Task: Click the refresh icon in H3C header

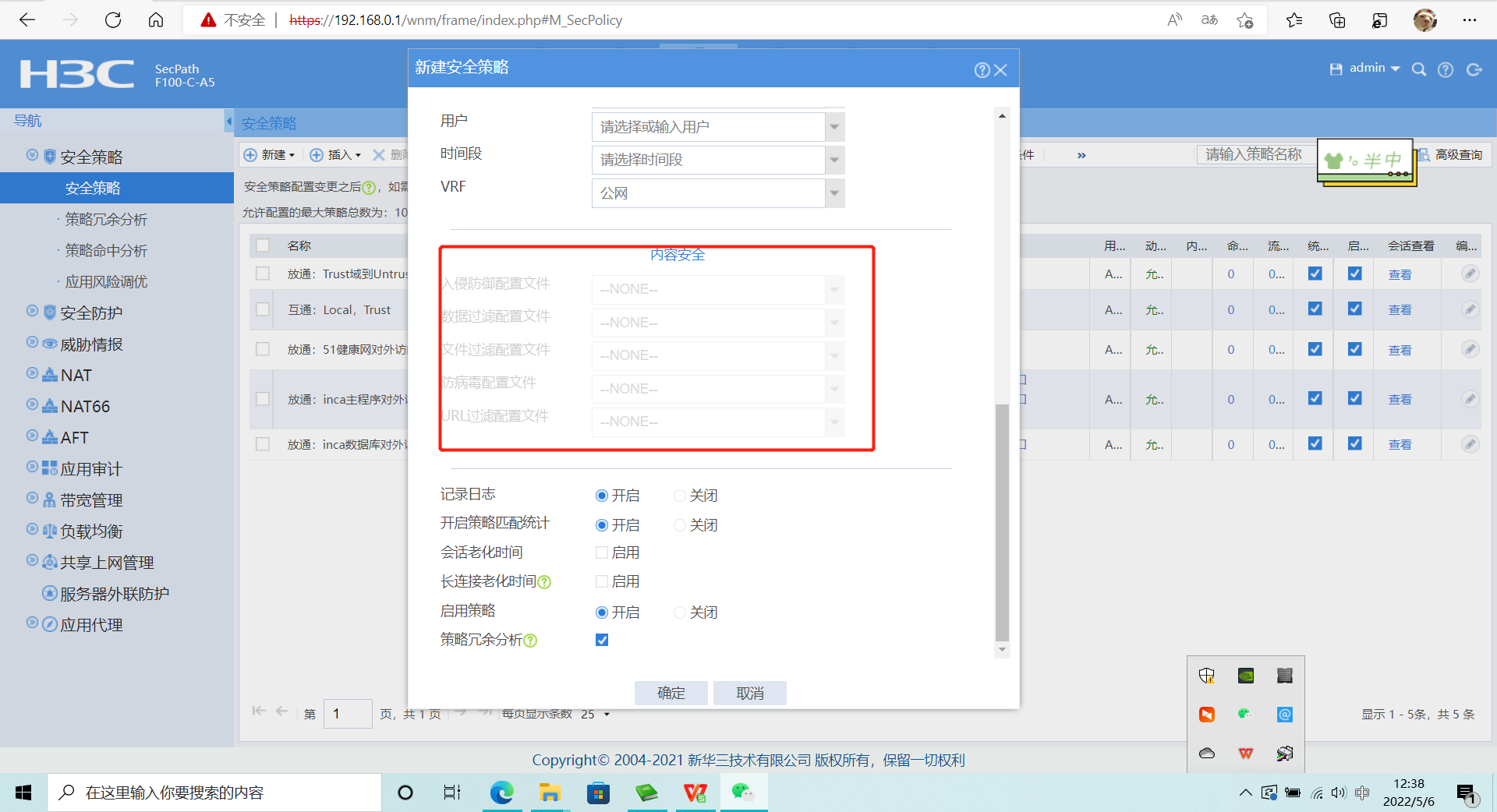Action: click(x=1474, y=69)
